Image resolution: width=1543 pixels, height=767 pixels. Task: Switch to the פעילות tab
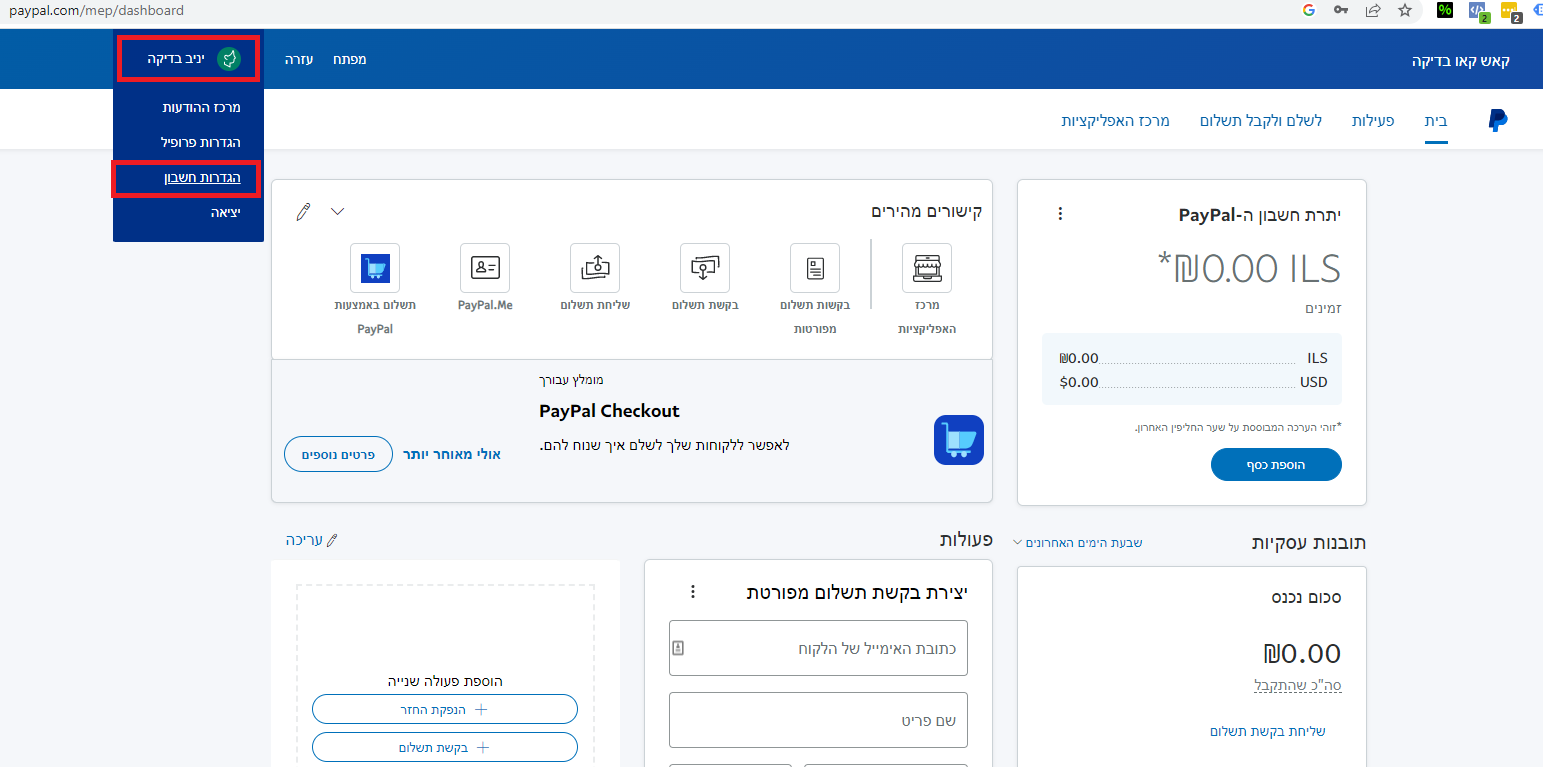click(x=1372, y=121)
